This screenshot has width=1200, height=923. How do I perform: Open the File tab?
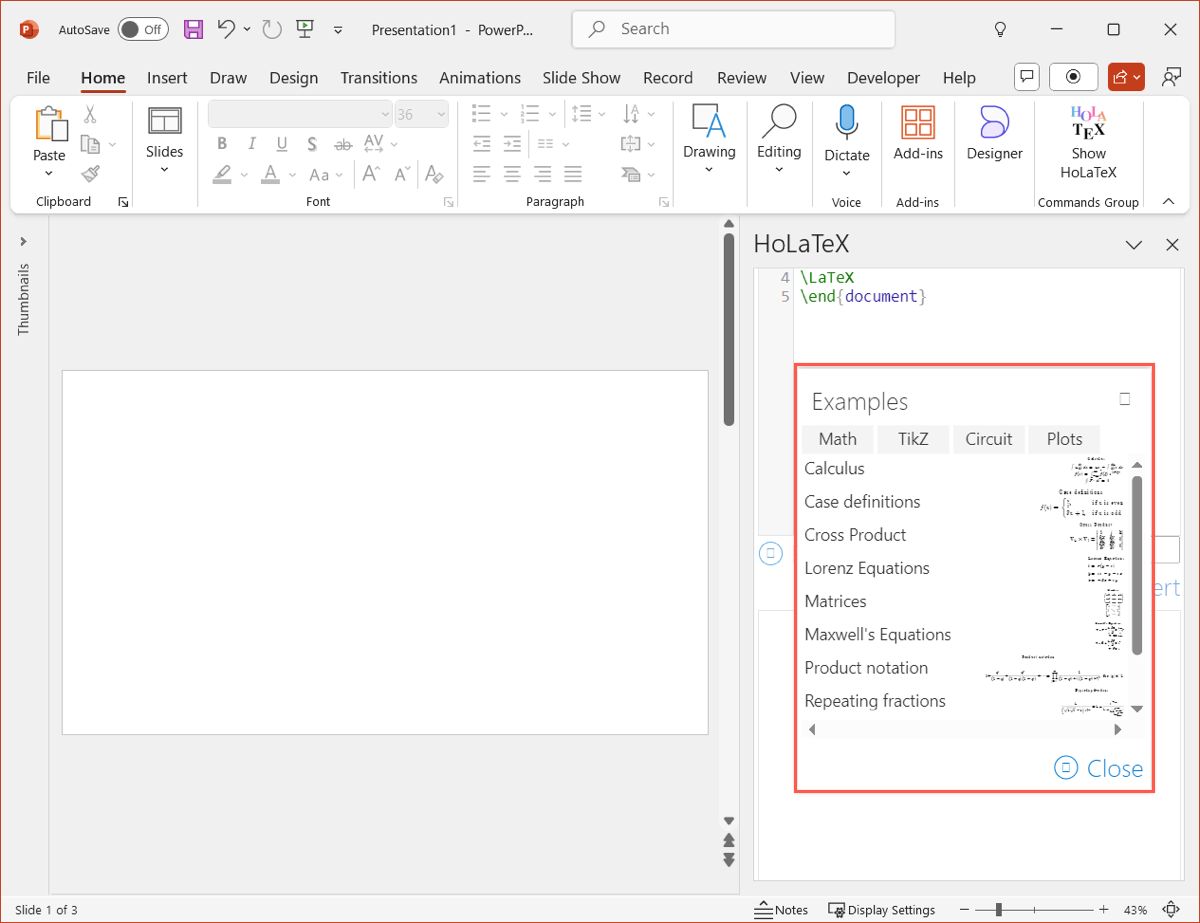coord(38,78)
